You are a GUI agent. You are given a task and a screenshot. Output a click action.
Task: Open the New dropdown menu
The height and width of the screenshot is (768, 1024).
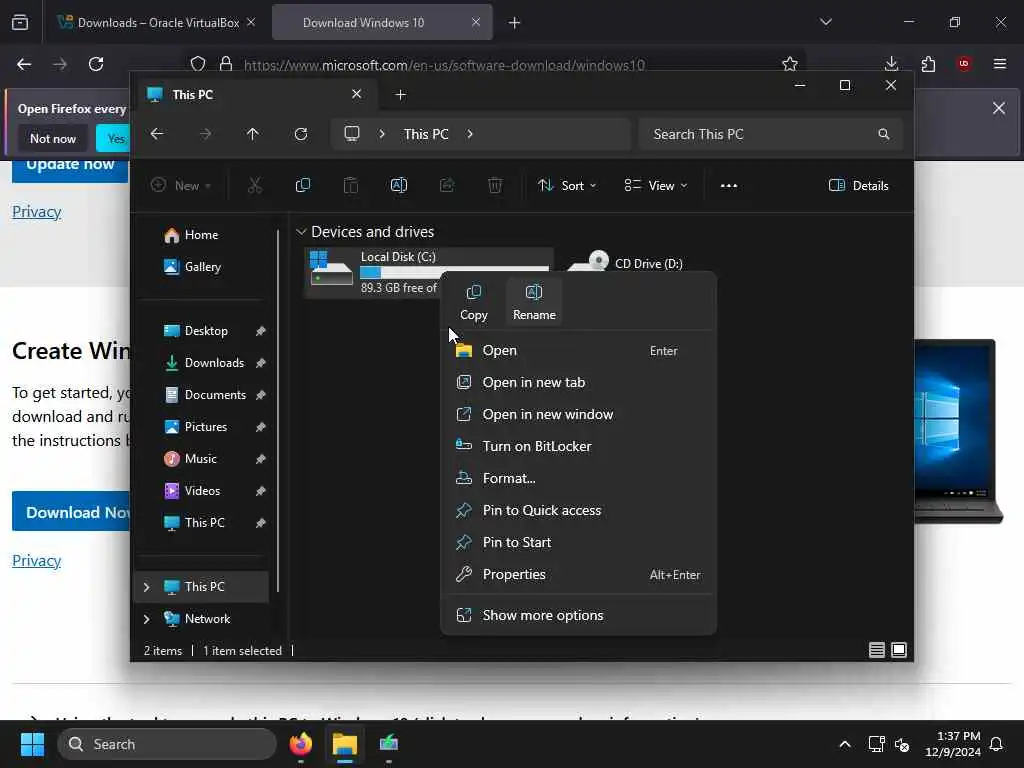pos(181,186)
